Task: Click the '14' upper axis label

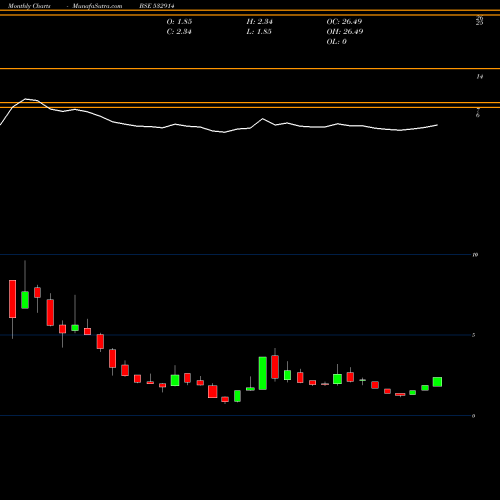Action: pos(479,77)
